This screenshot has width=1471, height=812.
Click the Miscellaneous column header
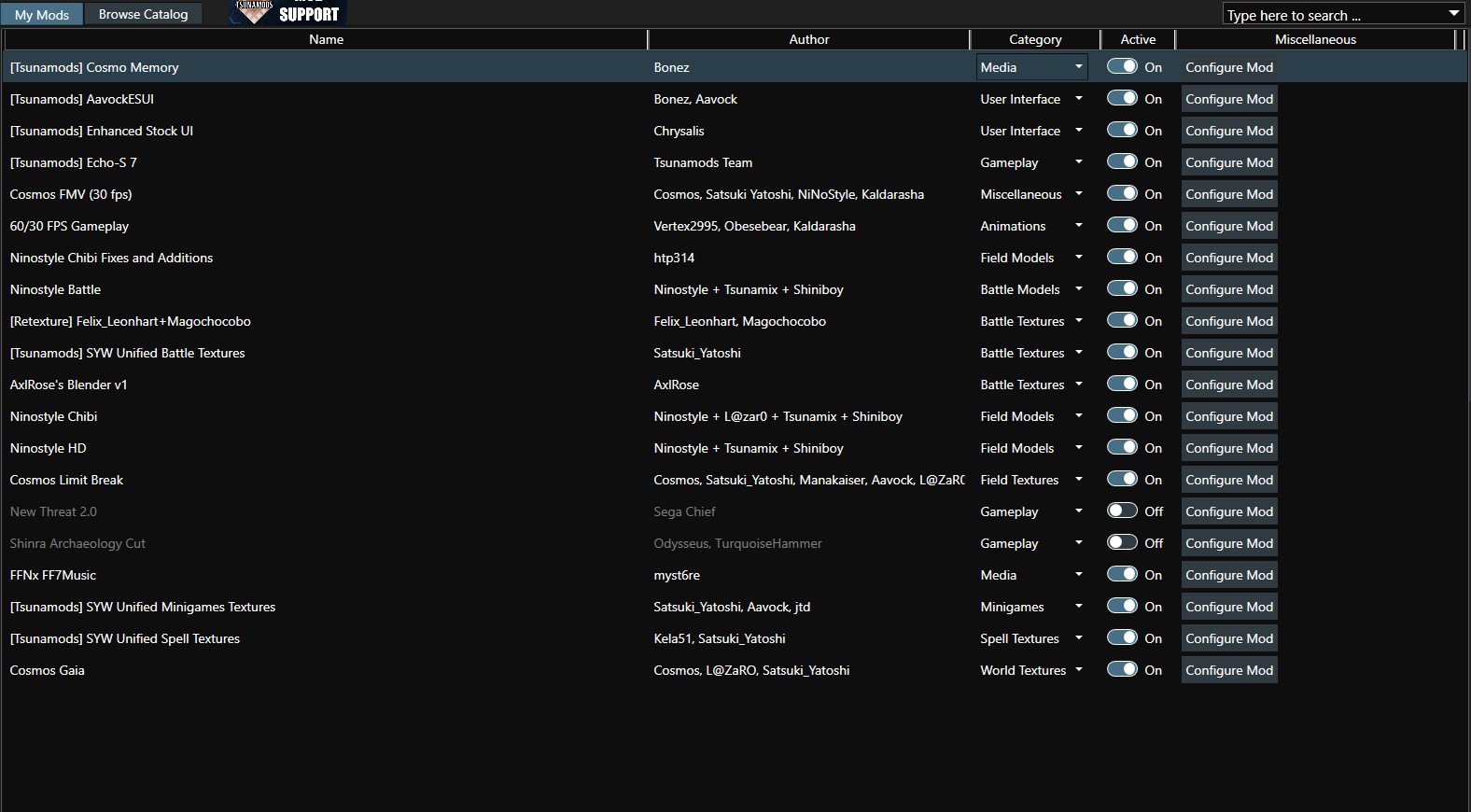(1315, 39)
